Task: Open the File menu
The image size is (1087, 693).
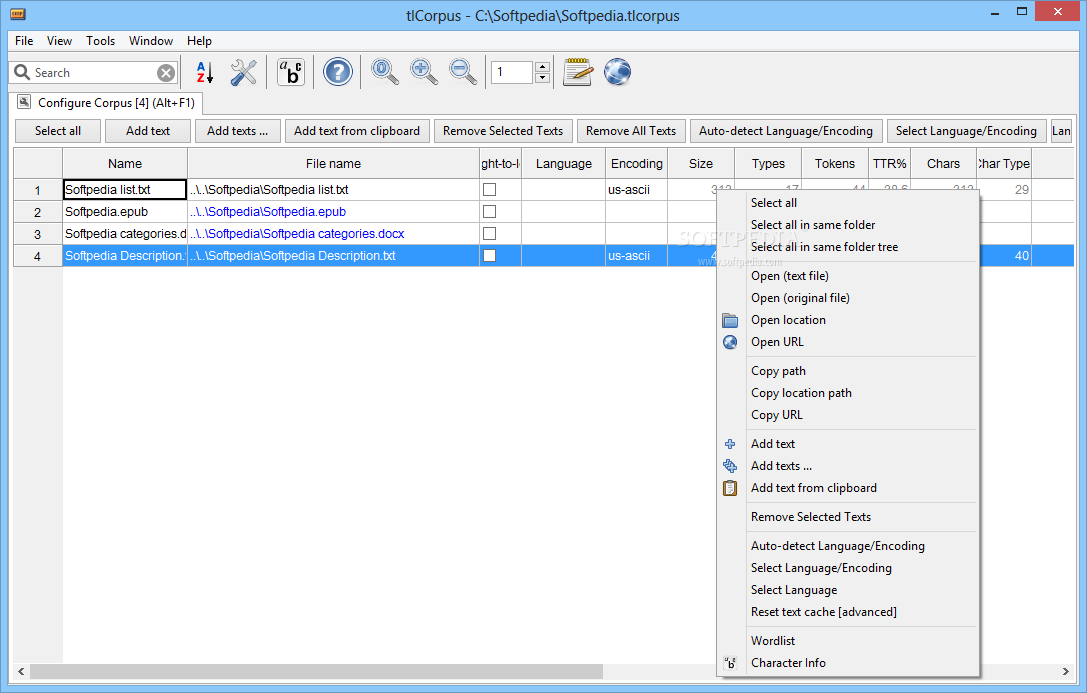Action: click(24, 41)
